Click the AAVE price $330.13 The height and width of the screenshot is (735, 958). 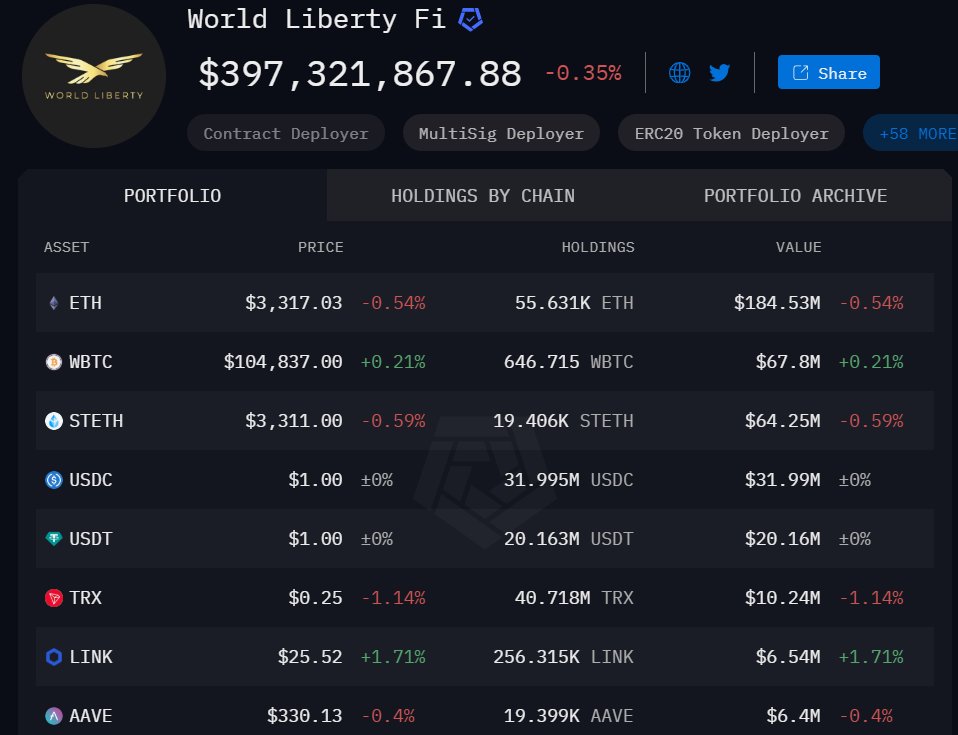pos(304,715)
